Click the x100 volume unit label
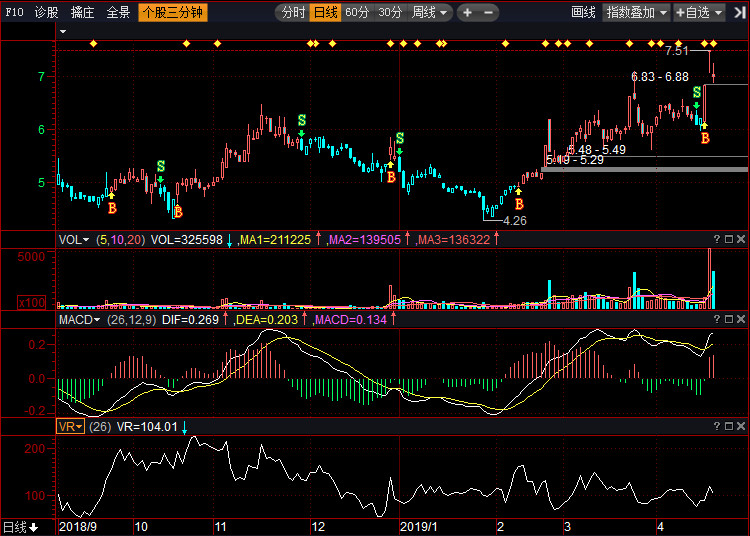This screenshot has height=536, width=750. pyautogui.click(x=32, y=302)
